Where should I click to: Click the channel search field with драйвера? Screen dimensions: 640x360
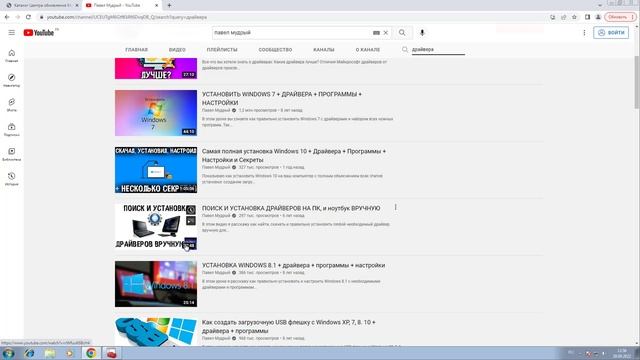(438, 49)
